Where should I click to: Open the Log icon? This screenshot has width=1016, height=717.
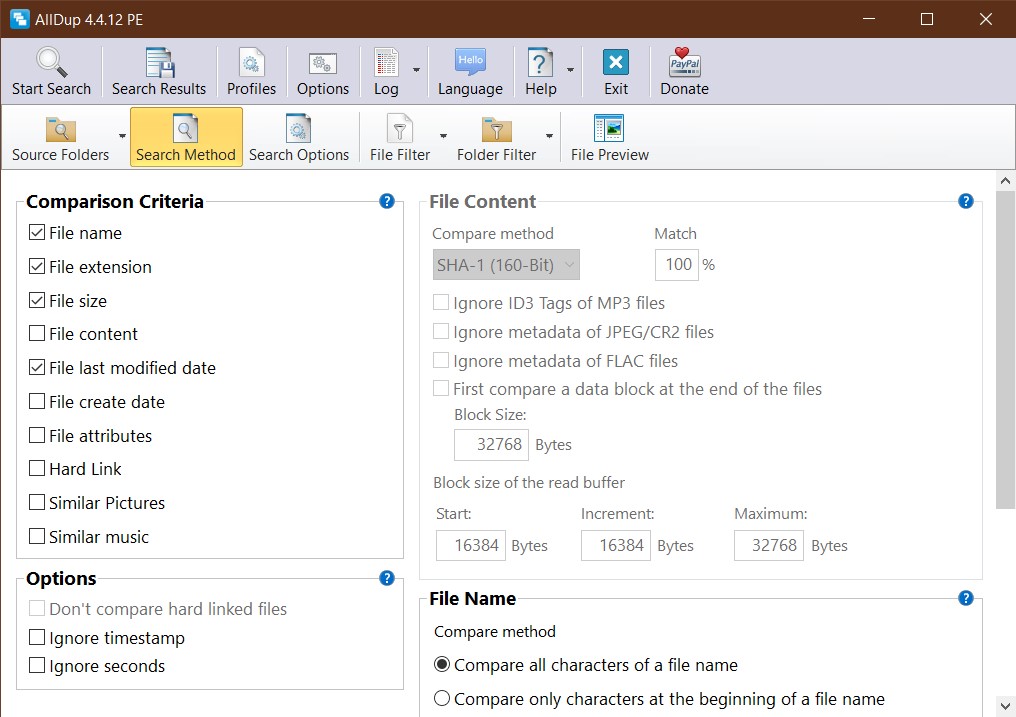pos(386,62)
